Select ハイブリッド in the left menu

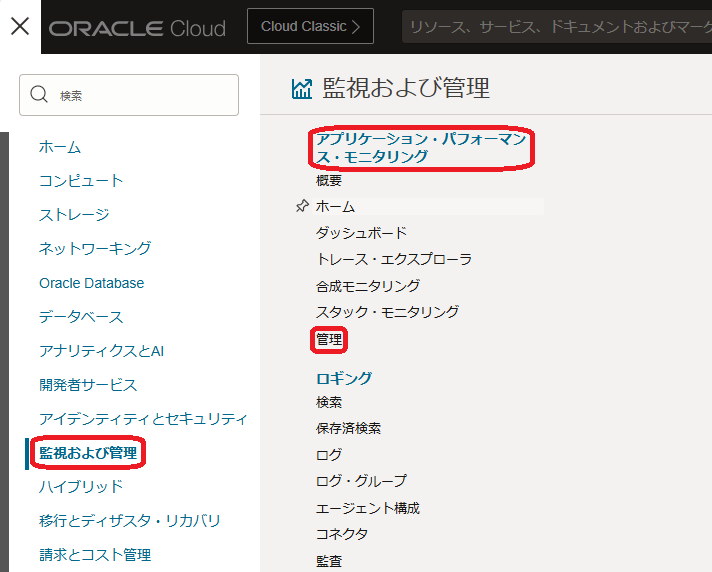[x=81, y=486]
